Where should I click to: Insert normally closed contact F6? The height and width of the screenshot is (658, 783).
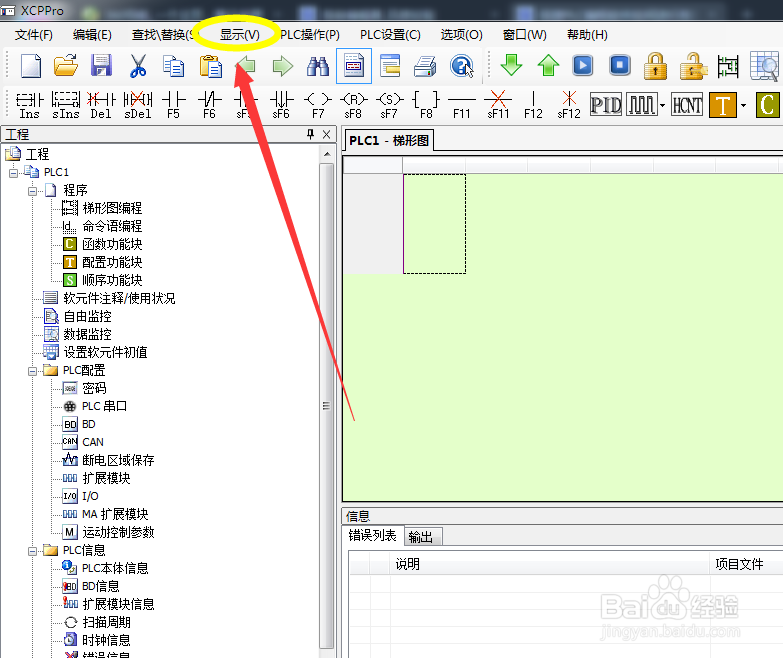209,105
